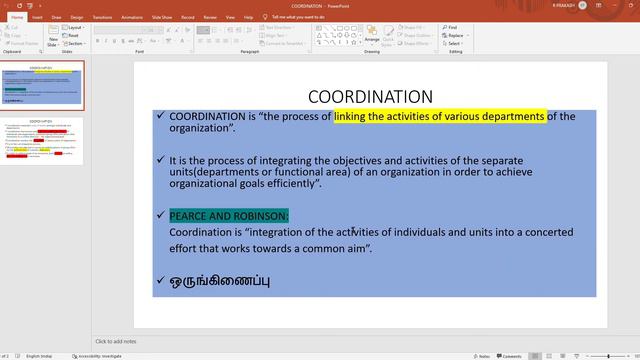Viewport: 640px width, 360px height.
Task: Switch to the Slide Show tab
Action: click(x=162, y=18)
